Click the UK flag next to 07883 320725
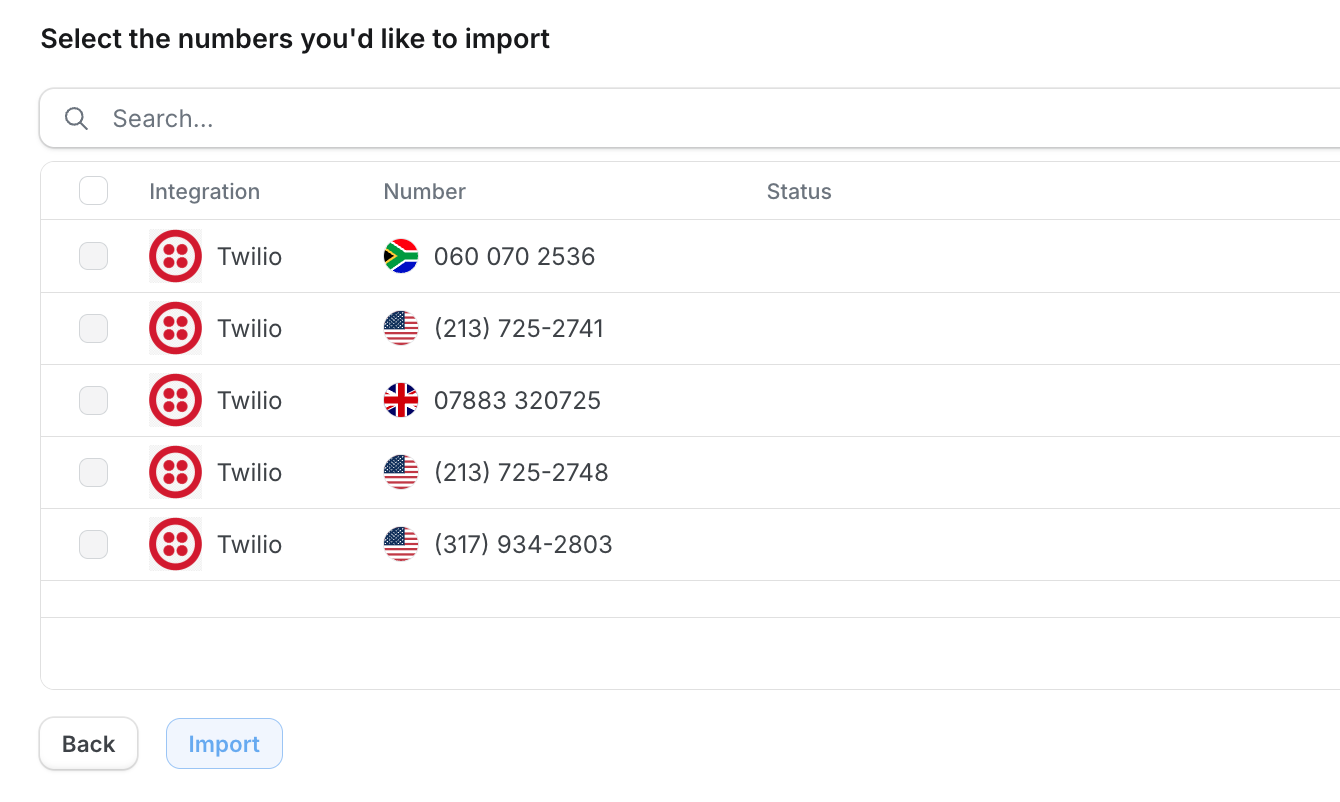Image resolution: width=1340 pixels, height=802 pixels. point(401,400)
